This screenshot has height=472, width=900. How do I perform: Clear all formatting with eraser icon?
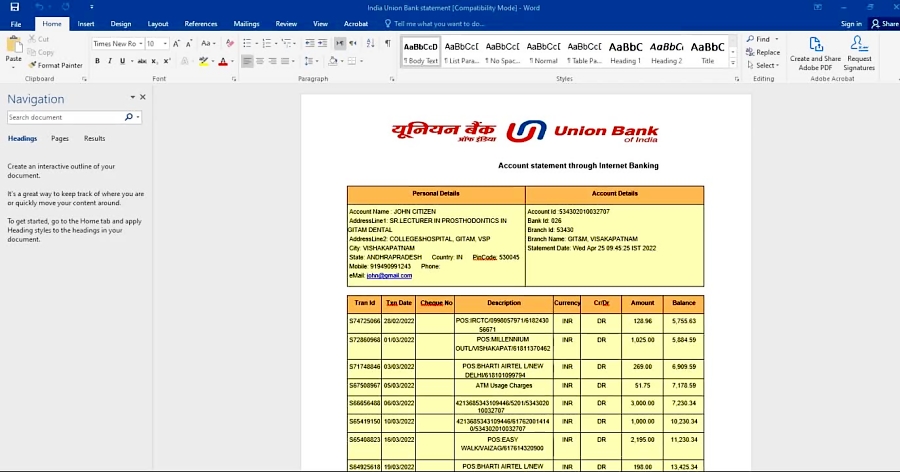tap(230, 44)
